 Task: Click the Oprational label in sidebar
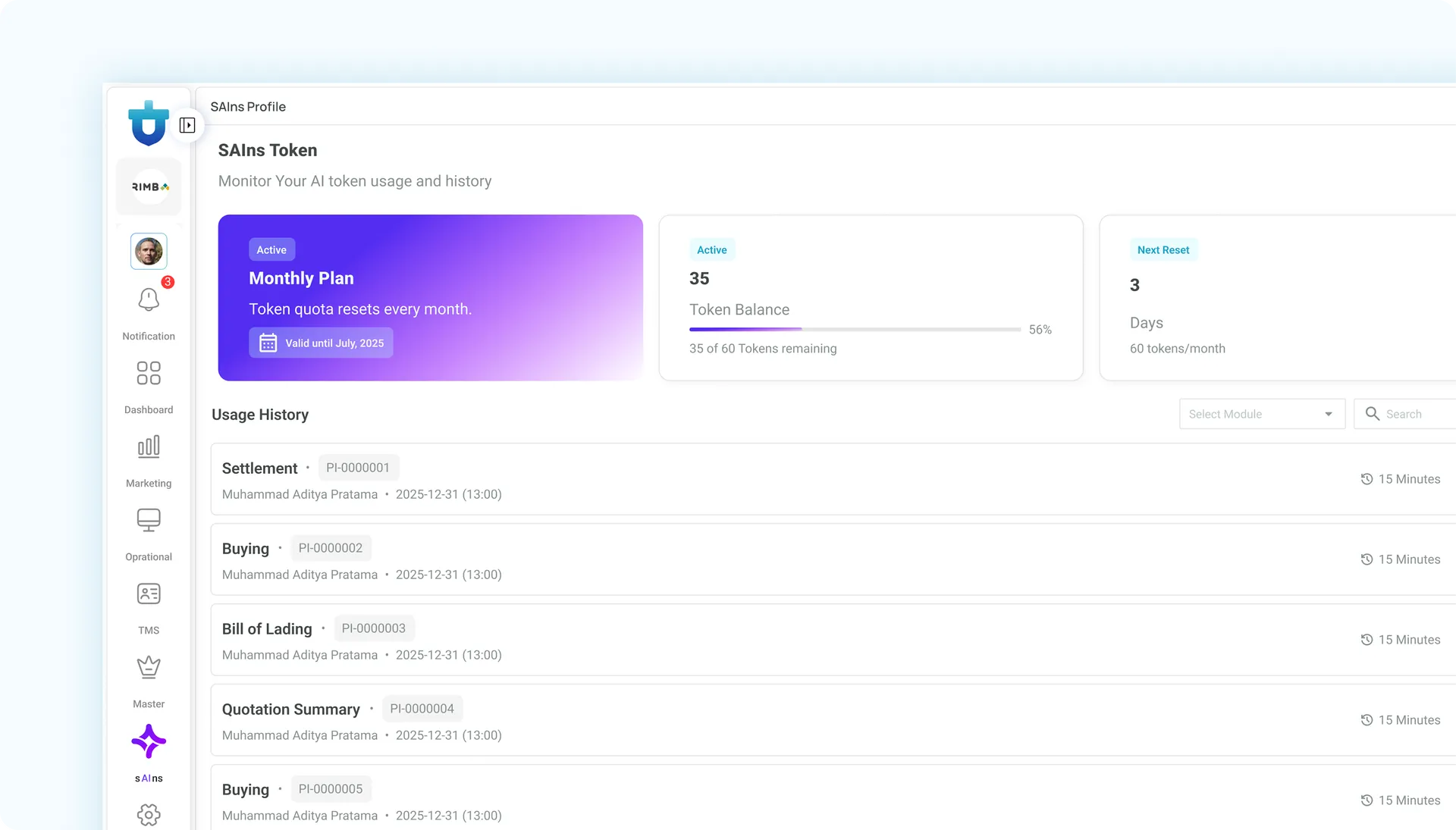tap(149, 556)
